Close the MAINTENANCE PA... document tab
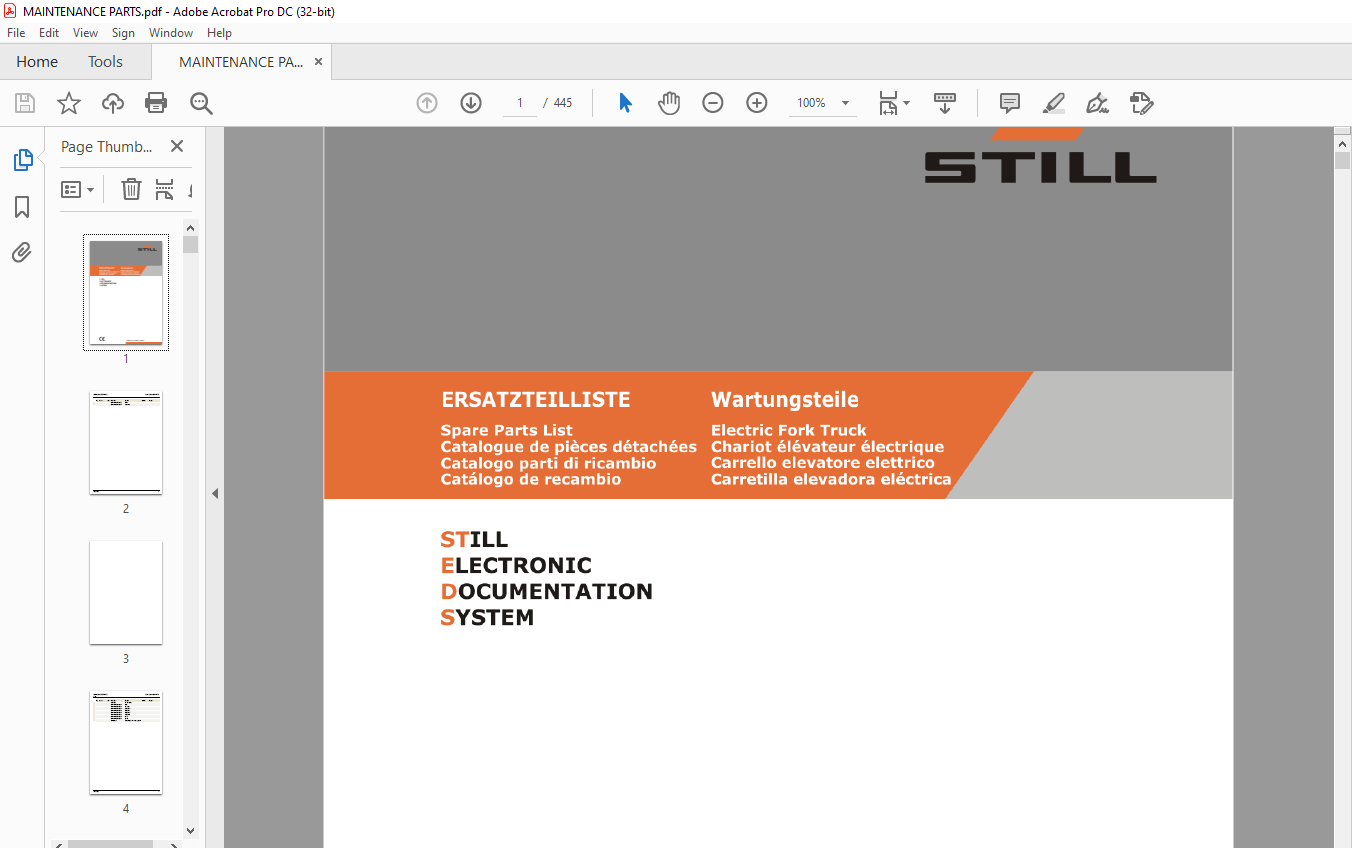 (319, 62)
